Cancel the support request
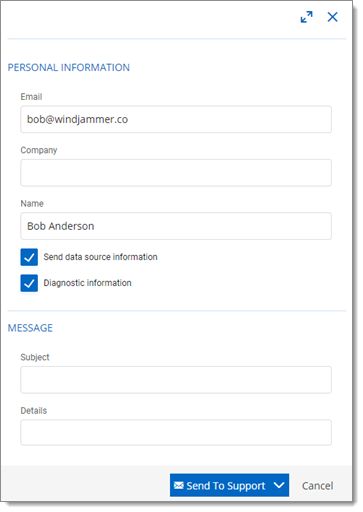The height and width of the screenshot is (512, 363). point(317,486)
